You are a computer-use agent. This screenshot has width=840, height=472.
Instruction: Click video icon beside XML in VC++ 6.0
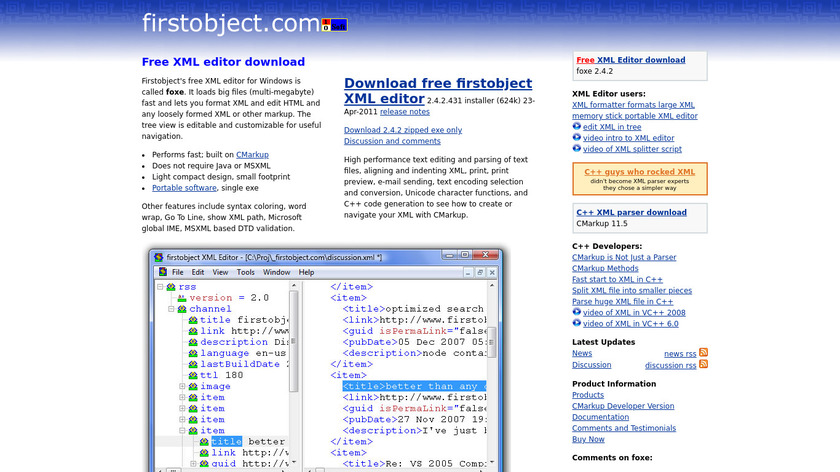(x=576, y=323)
